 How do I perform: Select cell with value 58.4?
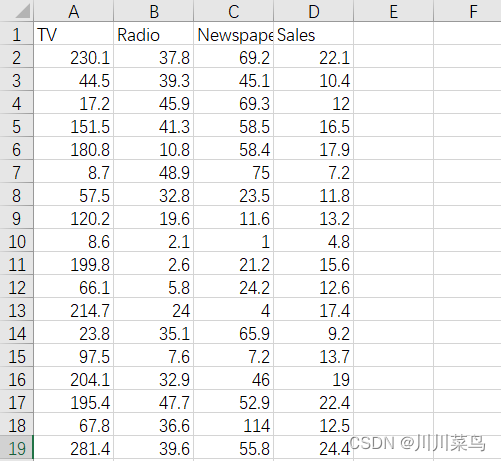click(234, 149)
